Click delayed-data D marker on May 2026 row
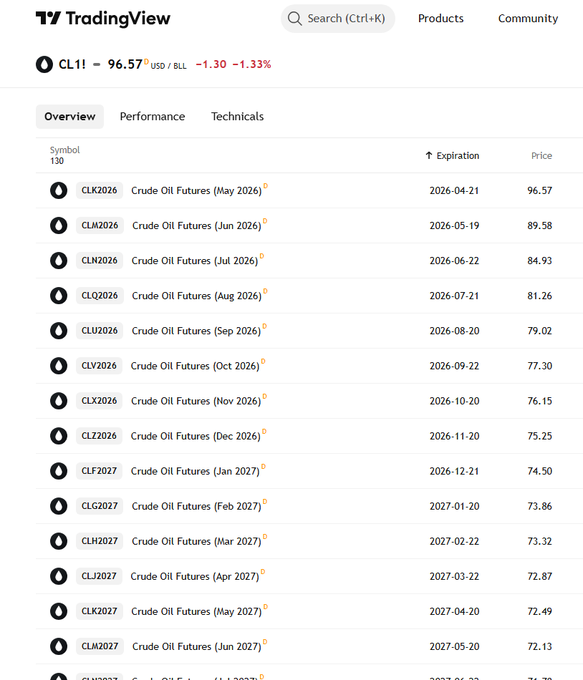583x680 pixels. (x=265, y=186)
